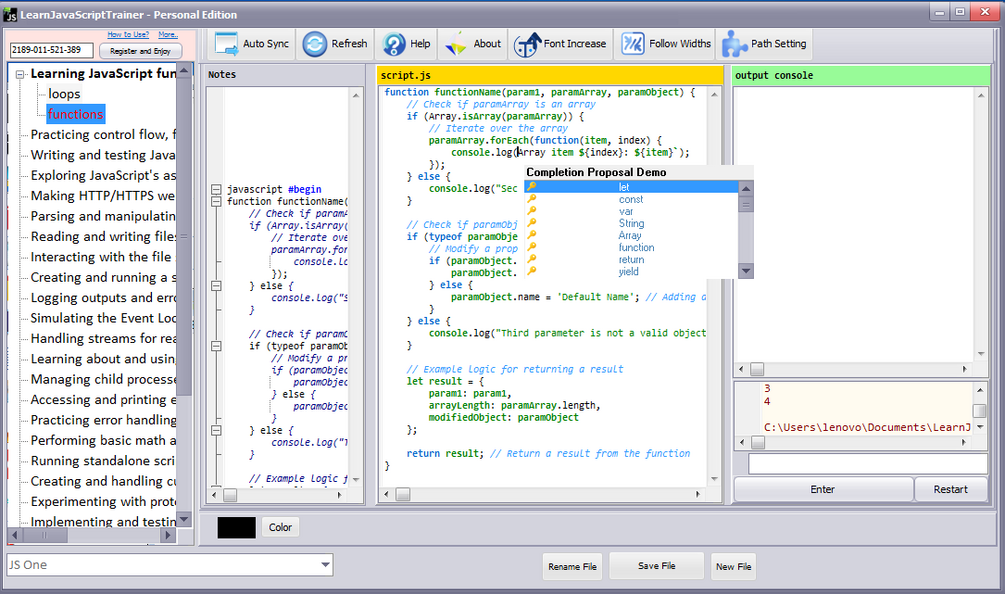Viewport: 1005px width, 594px height.
Task: Click the Save File button
Action: (656, 566)
